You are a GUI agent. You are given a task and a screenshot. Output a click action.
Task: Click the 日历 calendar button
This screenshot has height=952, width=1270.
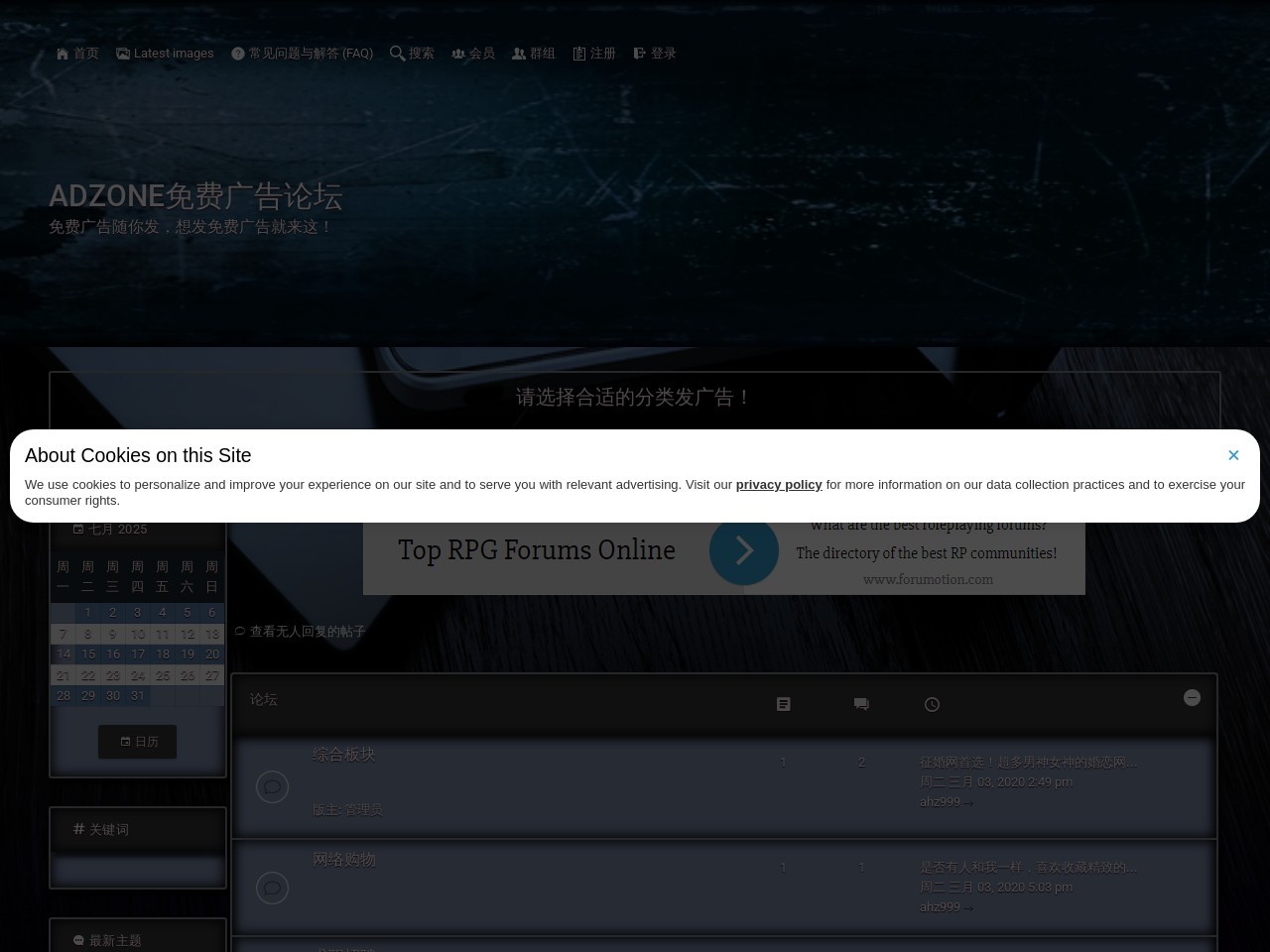pos(138,742)
